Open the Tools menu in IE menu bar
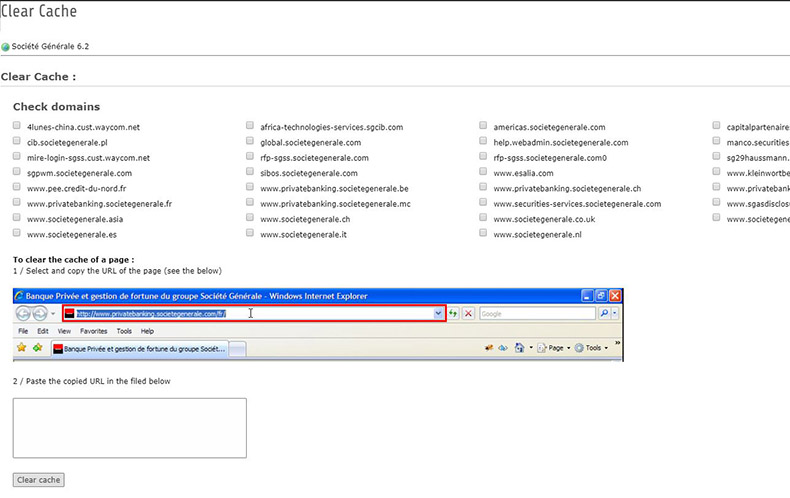 [x=124, y=331]
